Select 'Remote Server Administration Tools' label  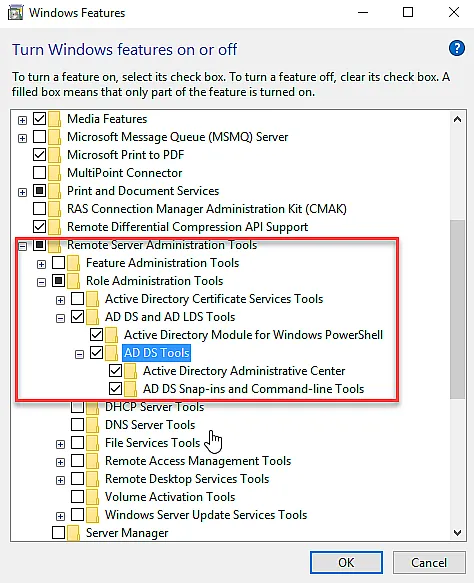tap(162, 245)
